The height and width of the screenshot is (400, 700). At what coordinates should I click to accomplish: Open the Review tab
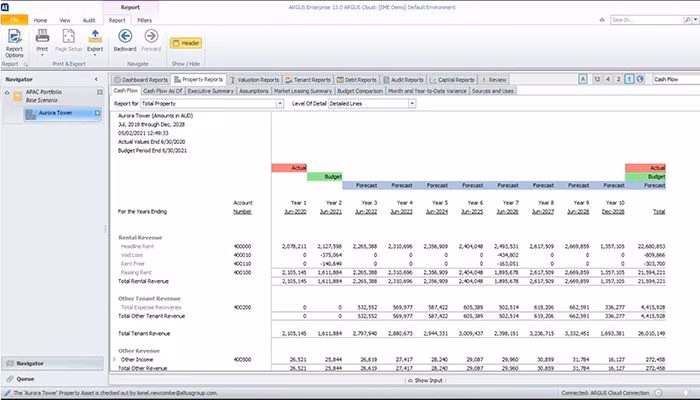494,79
